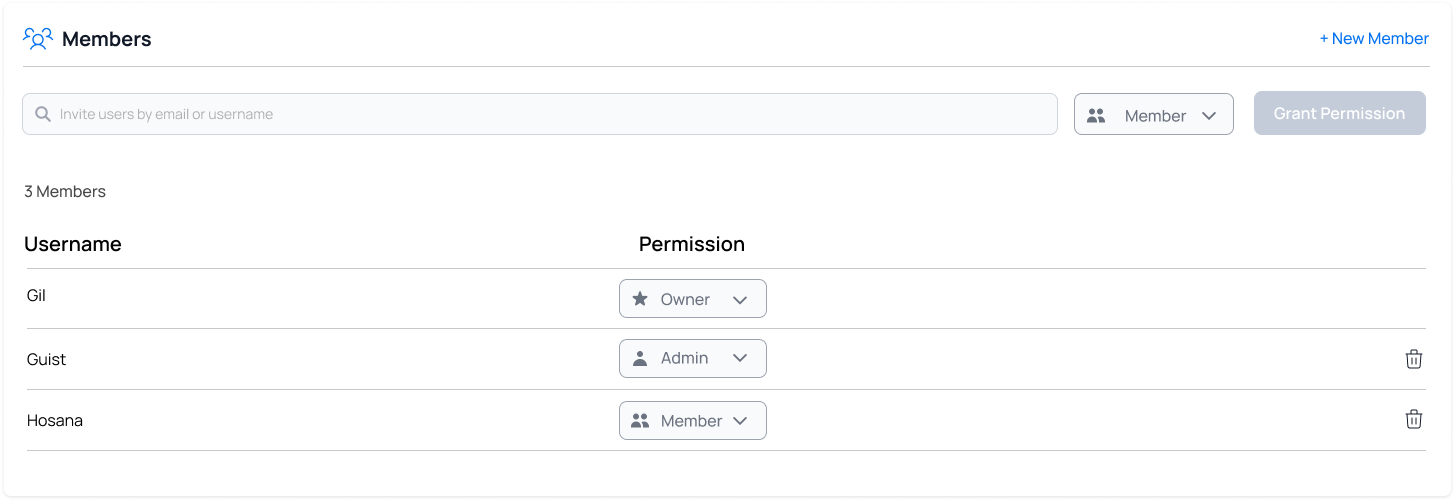Focus the invite users by email field
Screen dimensions: 1455x501
[550, 114]
